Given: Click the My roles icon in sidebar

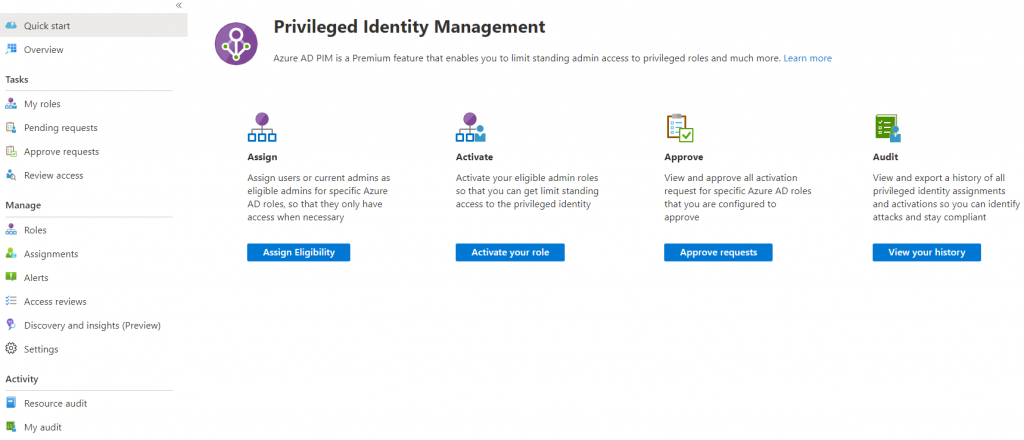Looking at the screenshot, I should point(10,104).
